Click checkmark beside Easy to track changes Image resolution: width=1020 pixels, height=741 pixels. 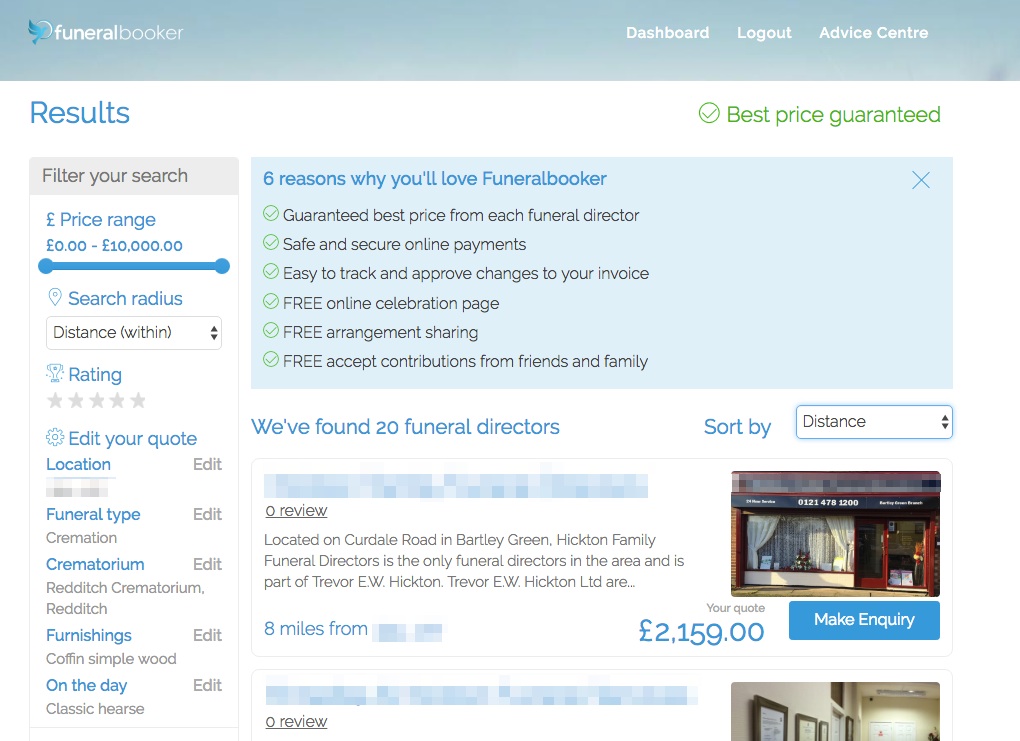click(x=271, y=271)
